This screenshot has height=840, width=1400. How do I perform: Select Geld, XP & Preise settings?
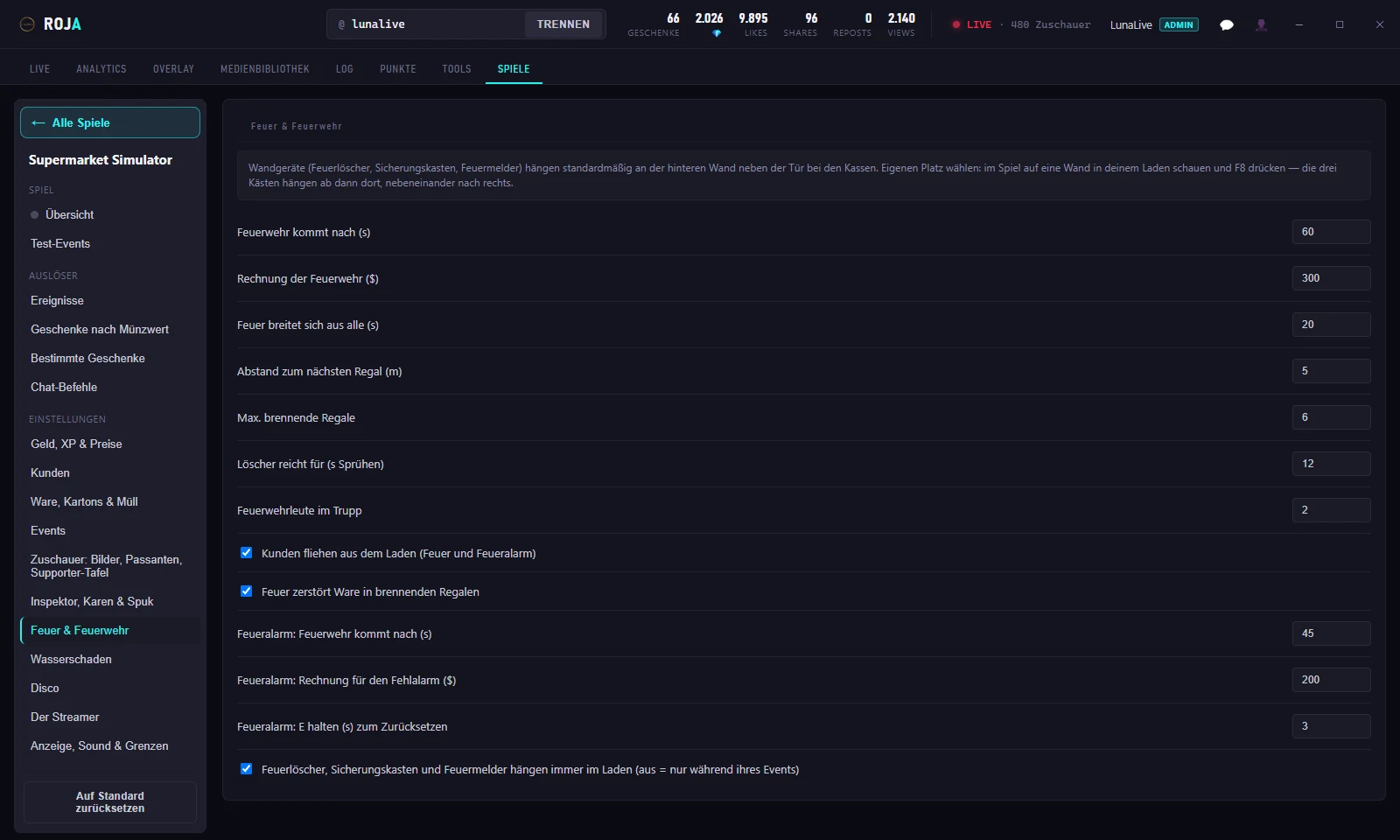point(110,444)
